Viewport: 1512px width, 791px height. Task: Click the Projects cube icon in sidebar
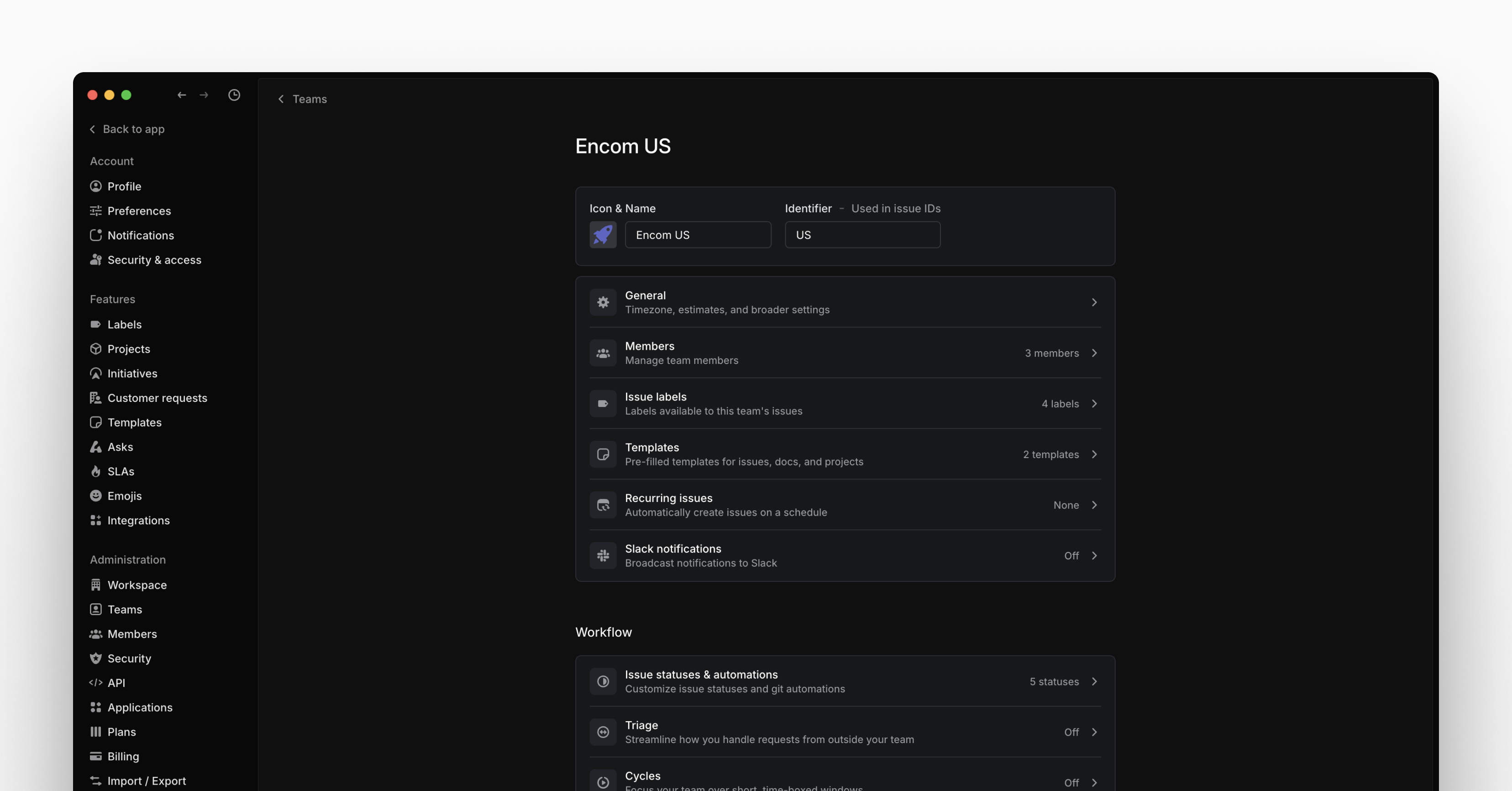[96, 349]
